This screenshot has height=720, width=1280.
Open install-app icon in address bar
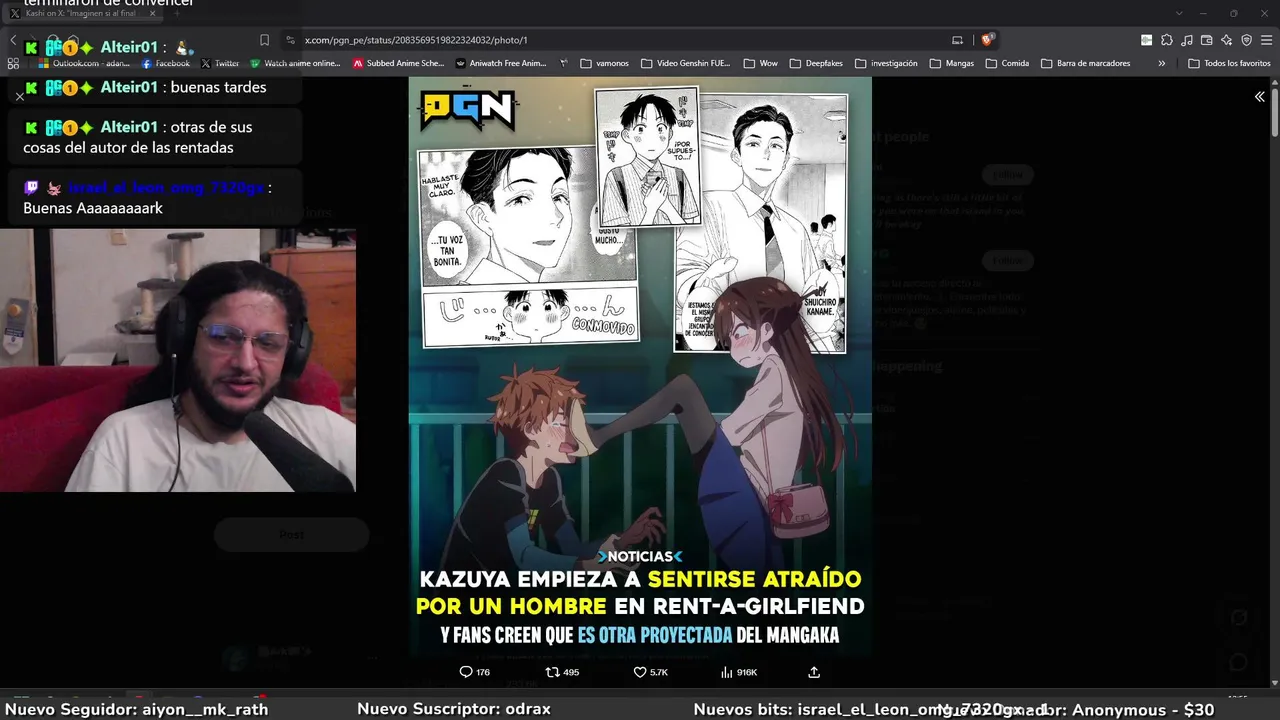[957, 40]
